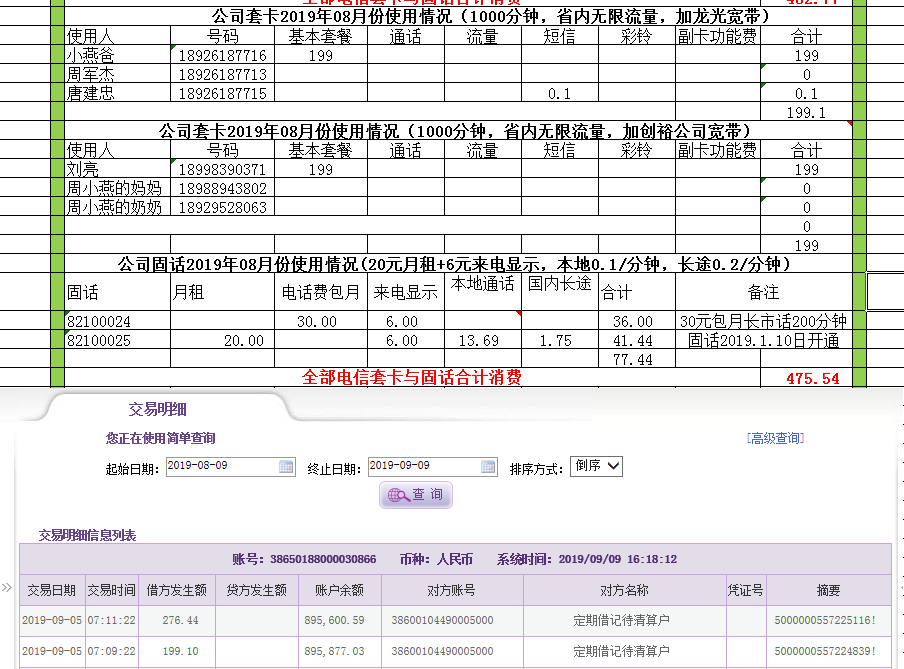This screenshot has width=904, height=669.
Task: Click the start date field 2019-08-09
Action: point(221,466)
